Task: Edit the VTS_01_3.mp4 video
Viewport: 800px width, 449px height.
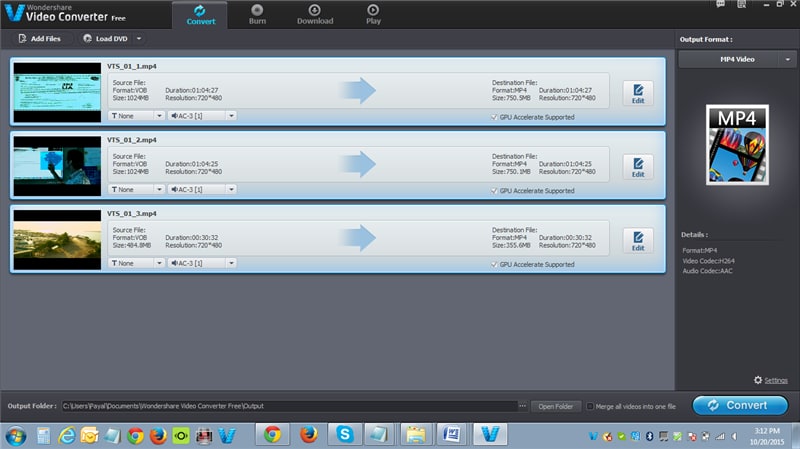Action: pyautogui.click(x=638, y=241)
